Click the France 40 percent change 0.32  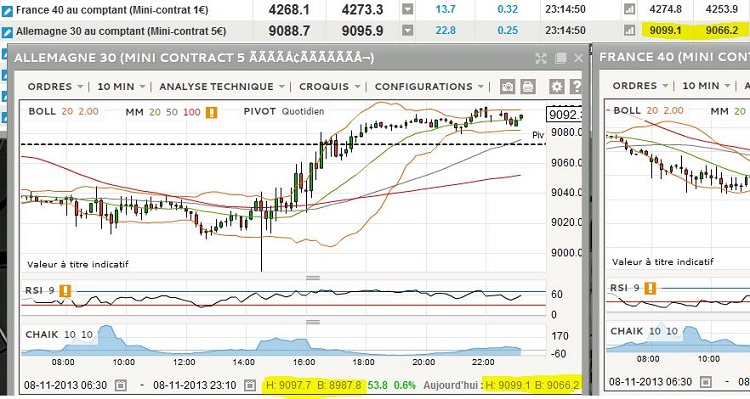(507, 9)
